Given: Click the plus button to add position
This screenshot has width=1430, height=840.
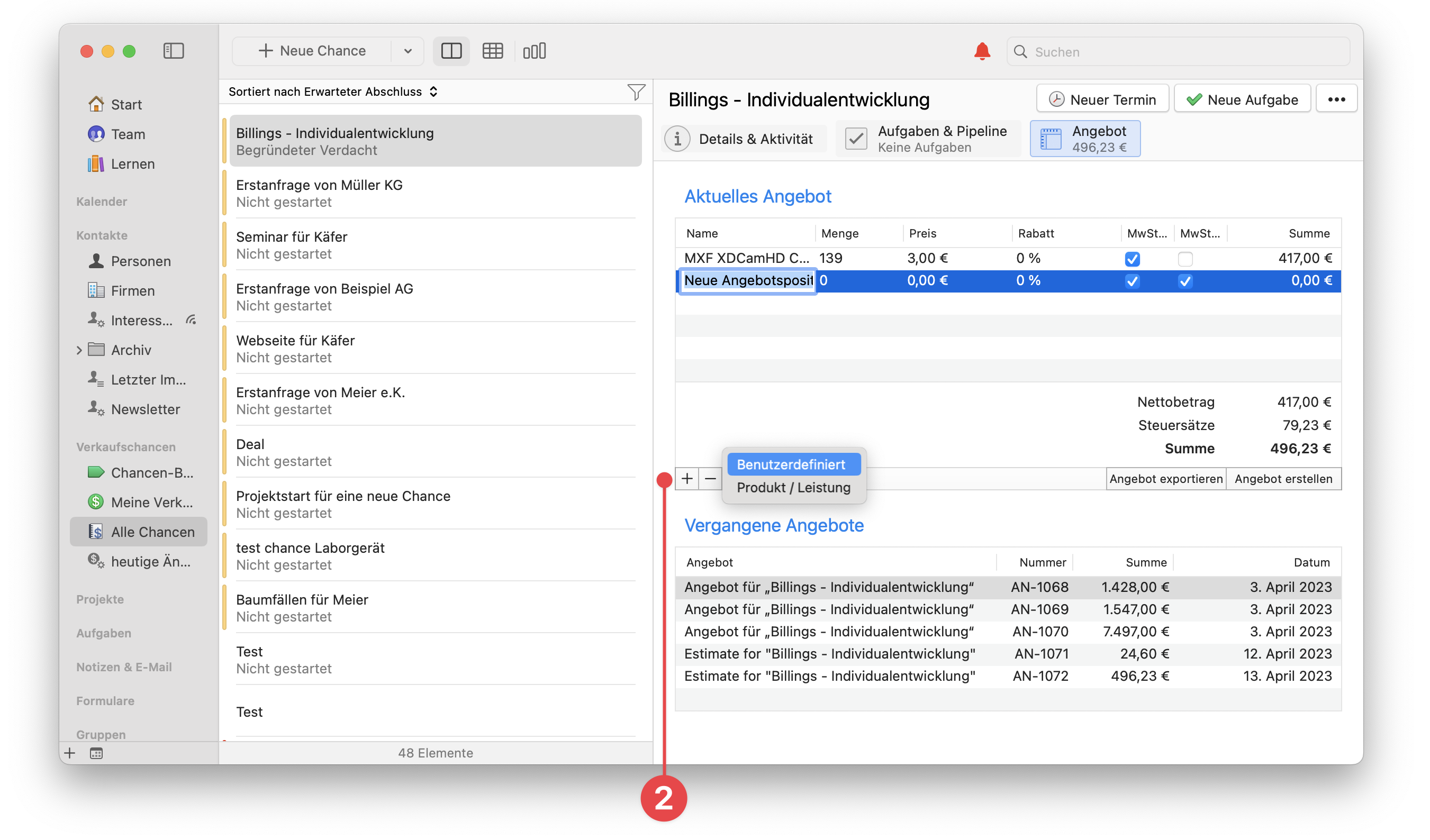Looking at the screenshot, I should tap(686, 479).
